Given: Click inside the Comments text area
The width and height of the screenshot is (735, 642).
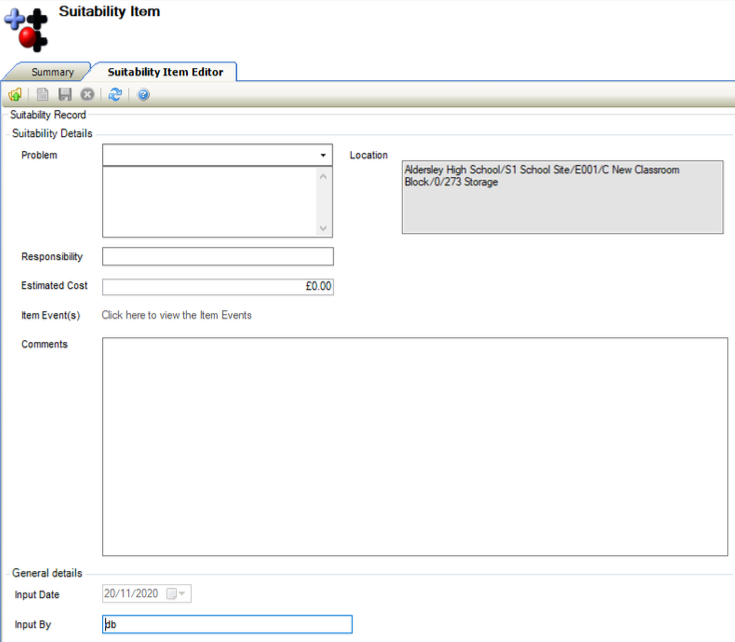Looking at the screenshot, I should tap(414, 445).
